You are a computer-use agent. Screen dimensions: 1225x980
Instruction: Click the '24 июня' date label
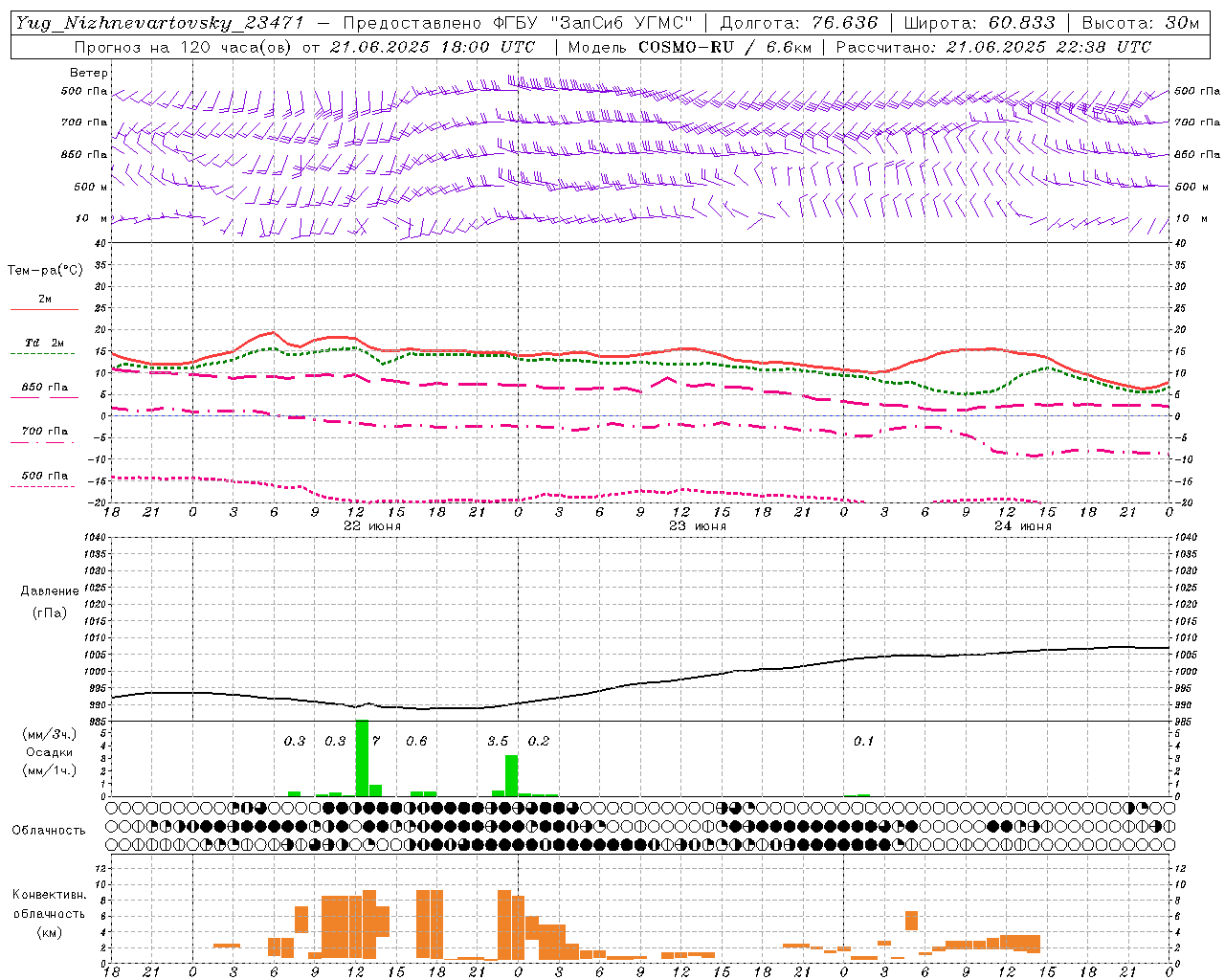pyautogui.click(x=1023, y=526)
